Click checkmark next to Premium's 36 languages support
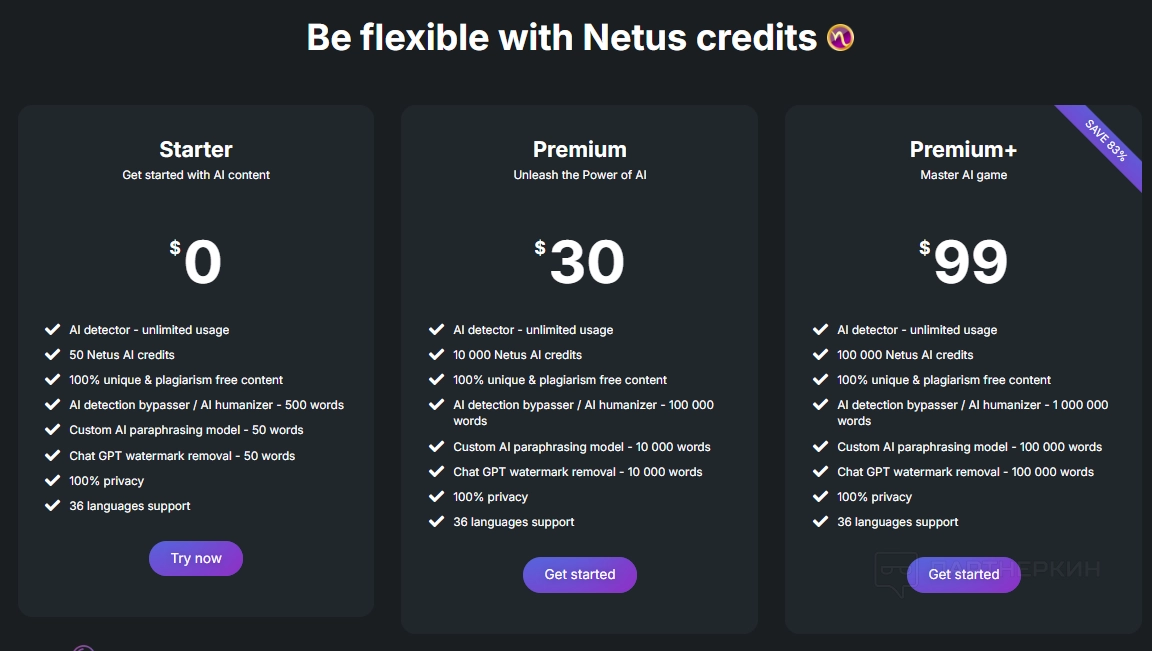The image size is (1152, 651). tap(436, 521)
